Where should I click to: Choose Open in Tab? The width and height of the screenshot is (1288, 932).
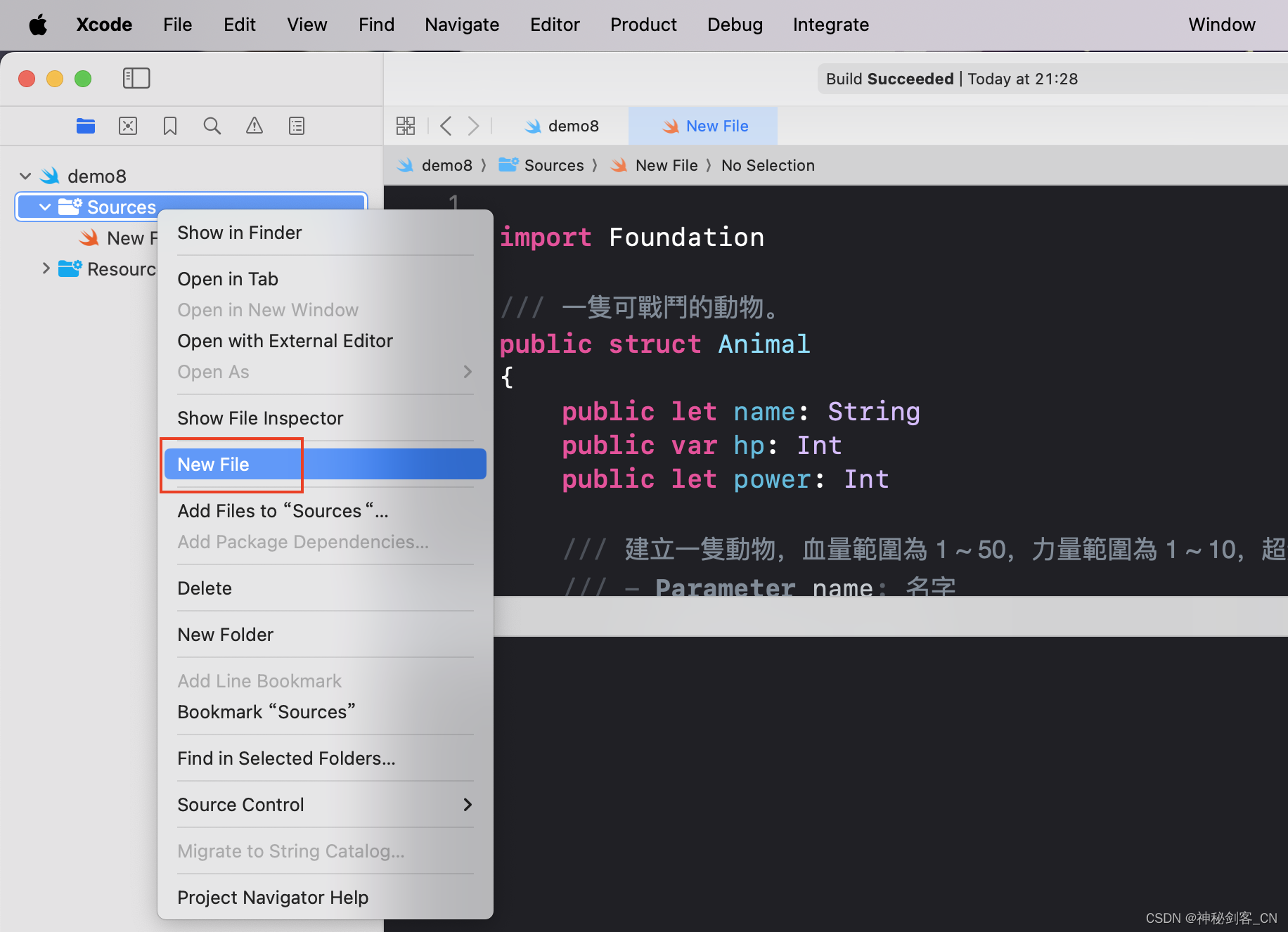325,279
